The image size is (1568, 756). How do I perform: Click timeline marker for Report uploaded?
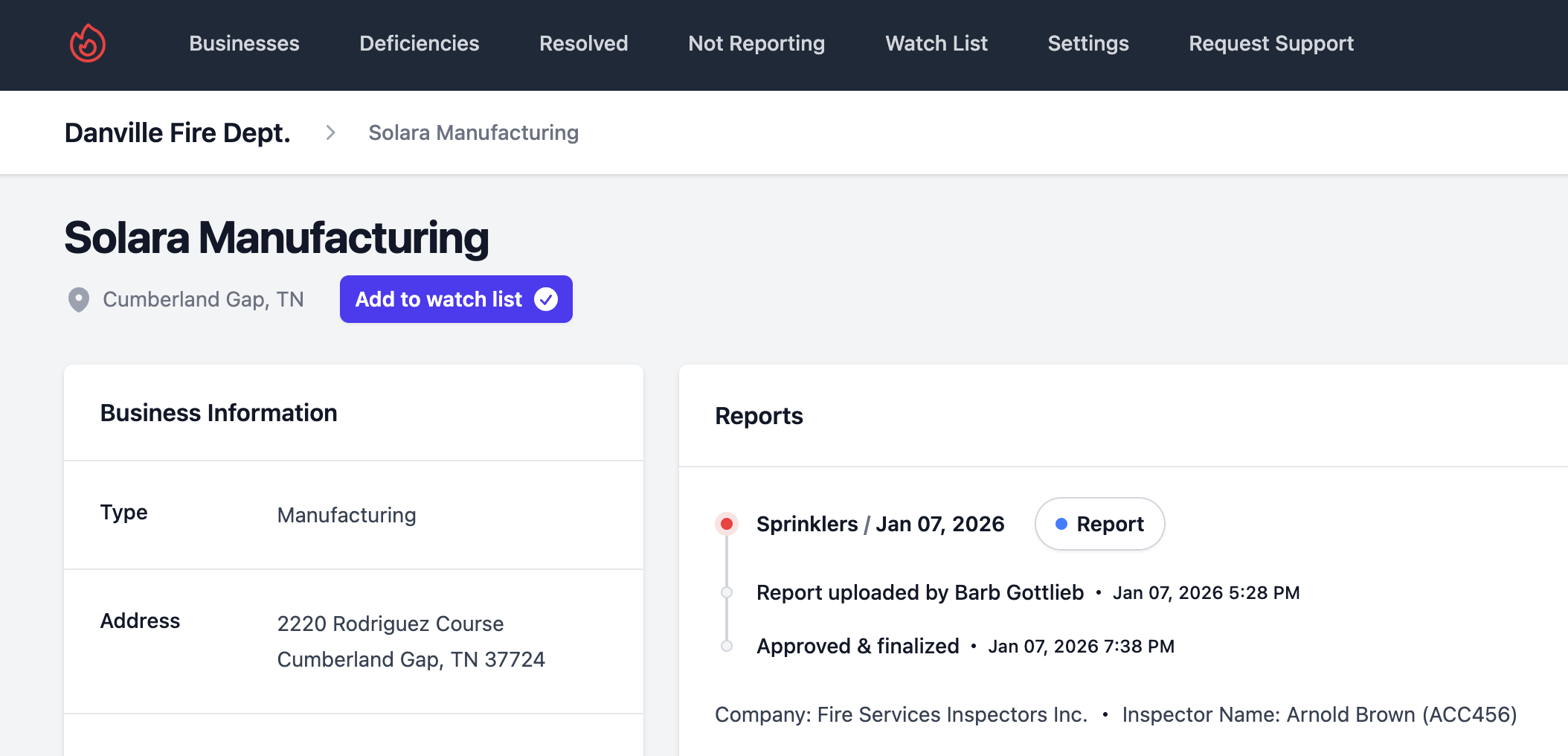tap(727, 592)
